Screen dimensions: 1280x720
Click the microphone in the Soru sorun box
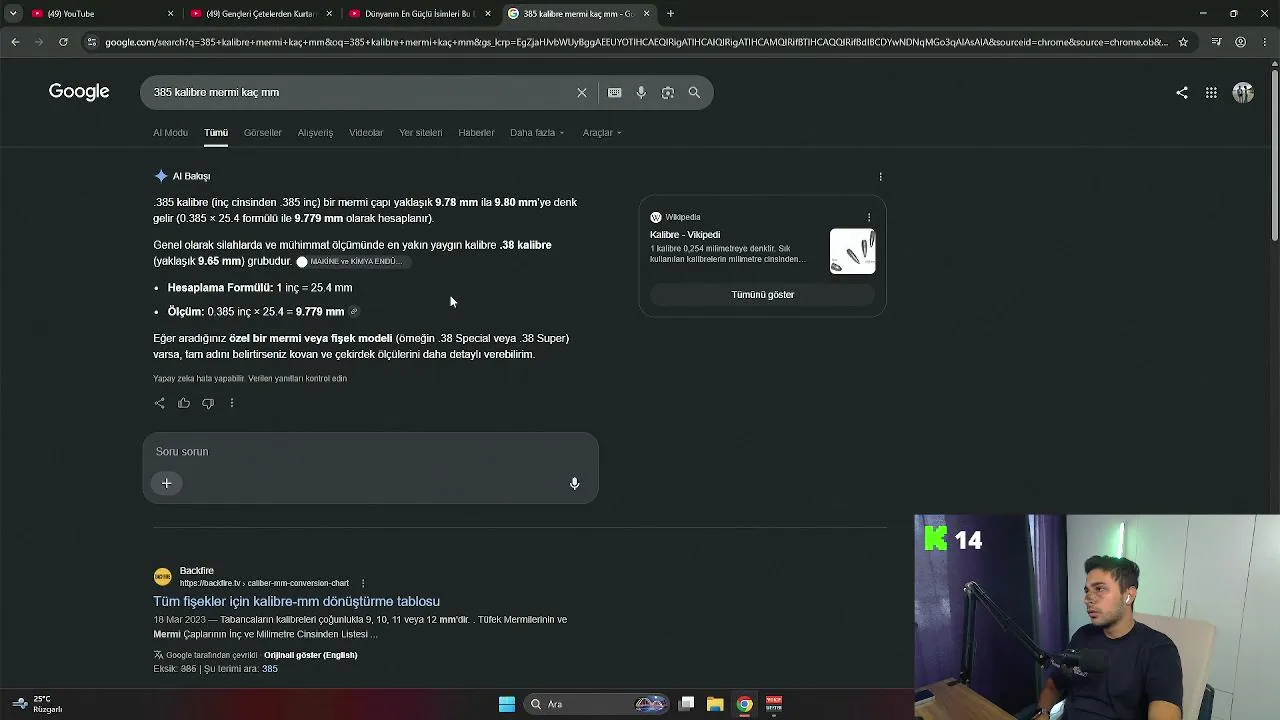tap(574, 484)
